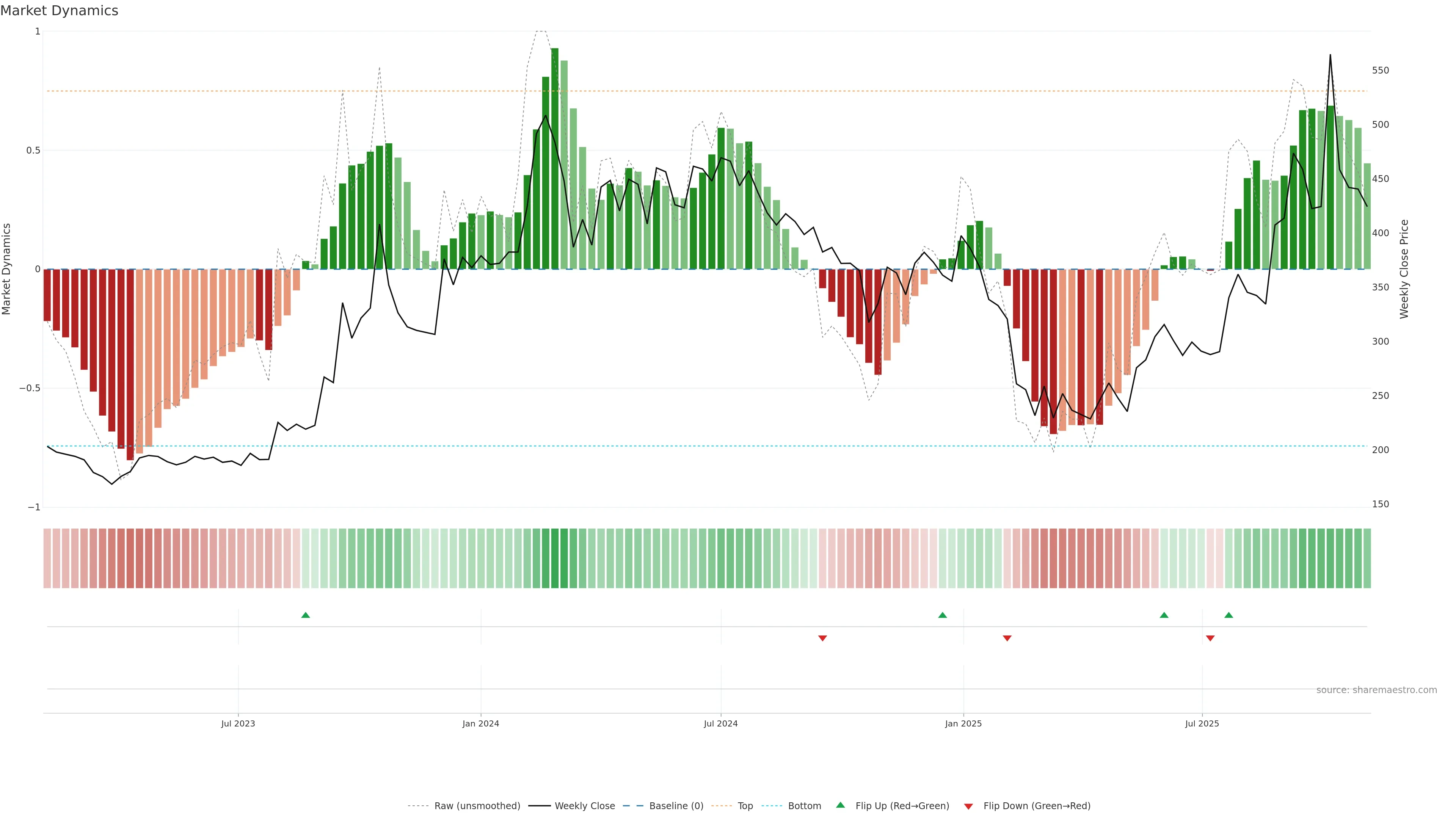This screenshot has height=819, width=1456.
Task: Toggle the Baseline (0) legend entry
Action: [x=676, y=806]
